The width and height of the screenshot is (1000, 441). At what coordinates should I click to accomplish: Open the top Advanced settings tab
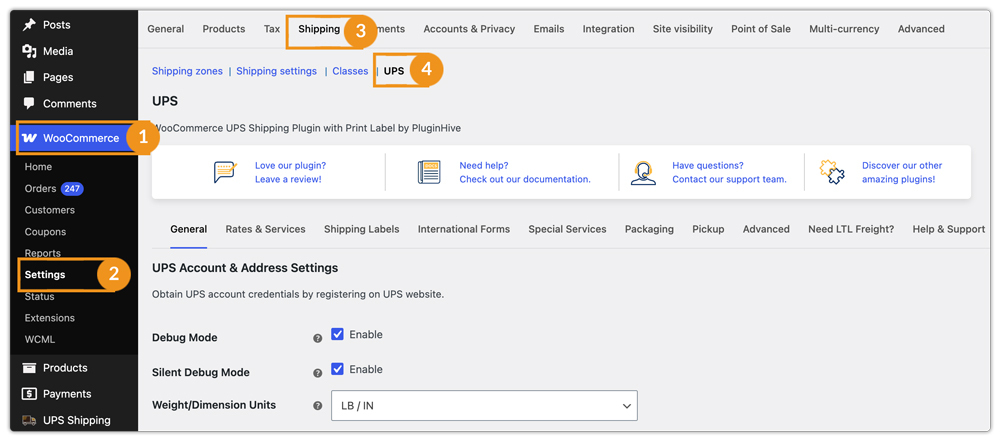[x=921, y=29]
